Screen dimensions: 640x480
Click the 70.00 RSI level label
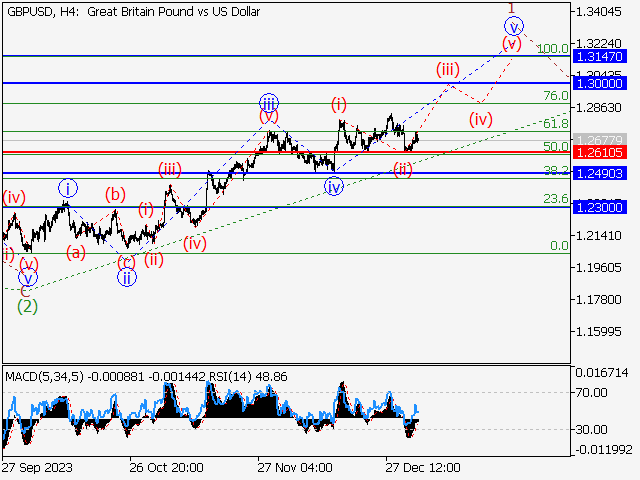[591, 393]
